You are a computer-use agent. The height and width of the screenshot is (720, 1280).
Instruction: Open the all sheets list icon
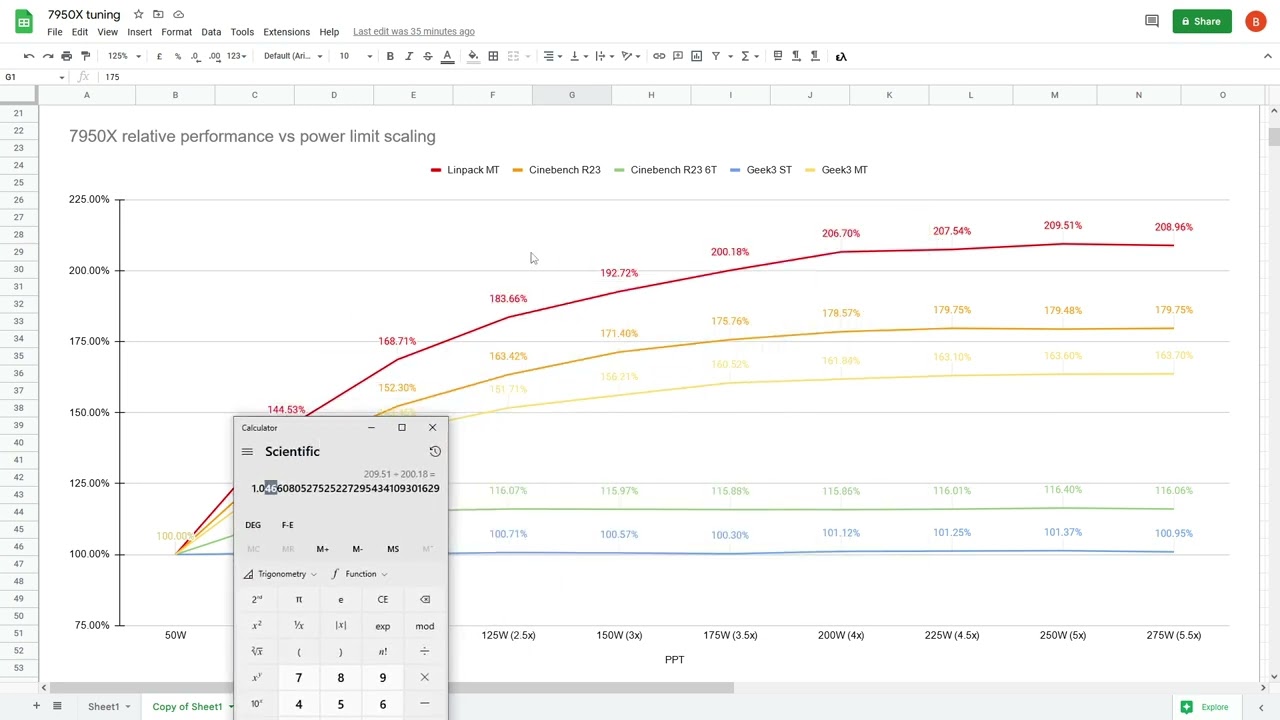click(57, 706)
